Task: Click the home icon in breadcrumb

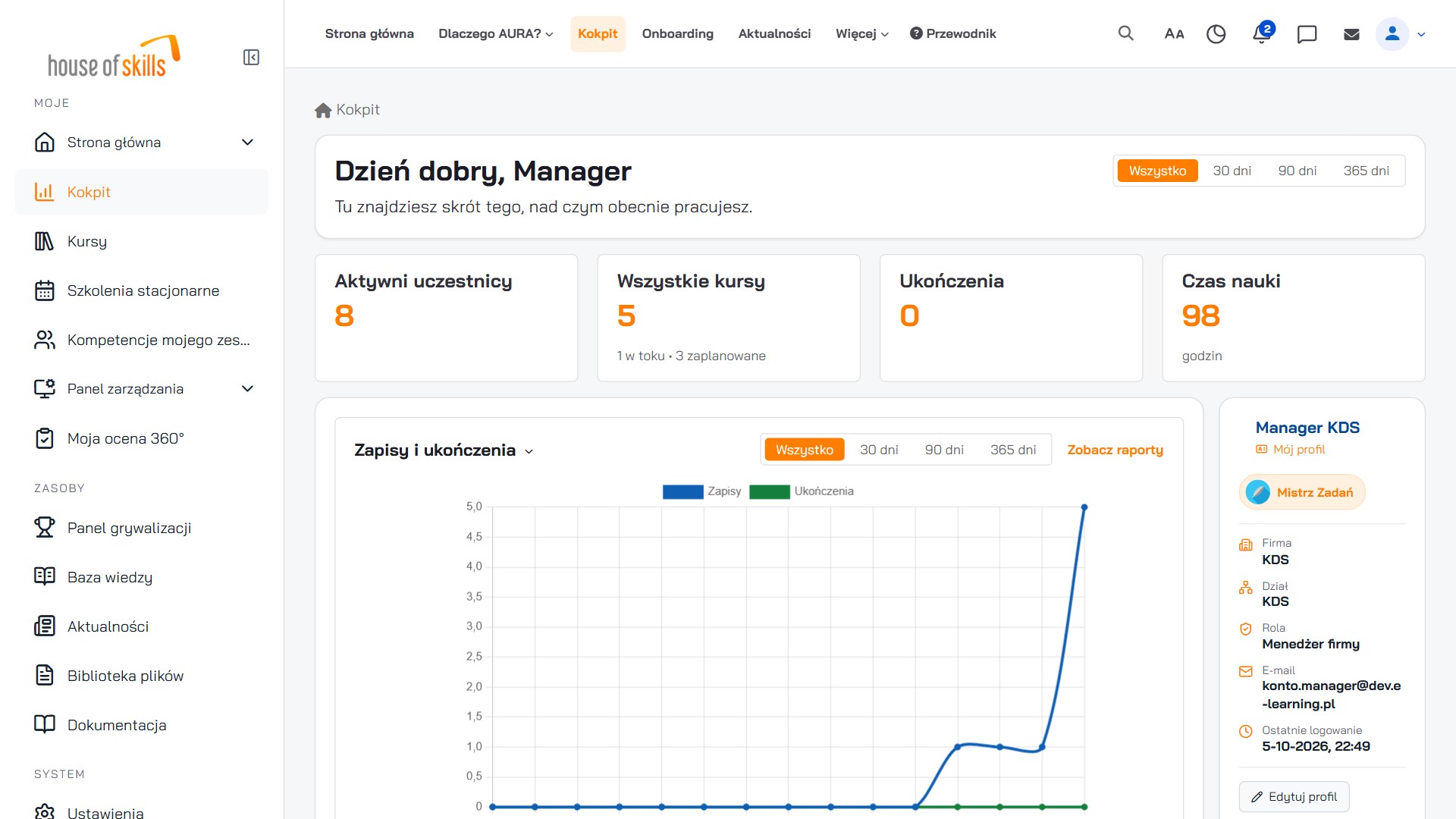Action: (x=323, y=110)
